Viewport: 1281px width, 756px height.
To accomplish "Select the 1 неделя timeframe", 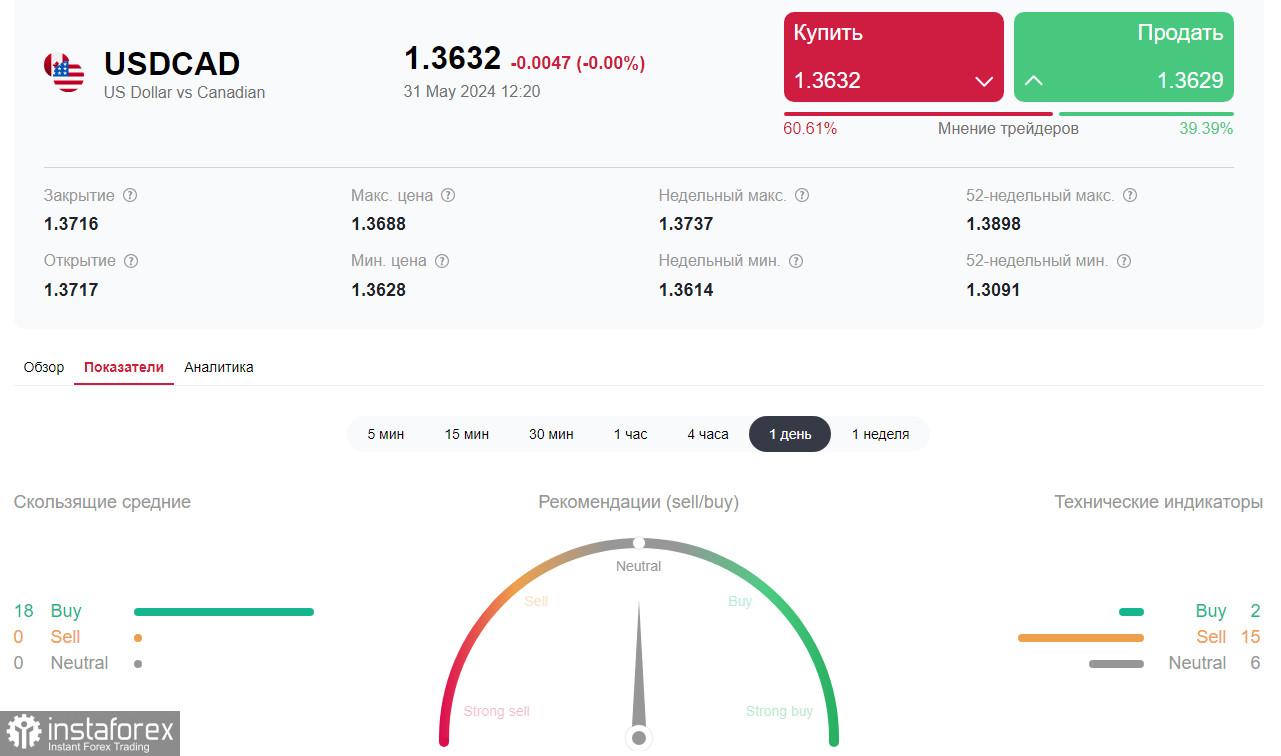I will [x=881, y=434].
